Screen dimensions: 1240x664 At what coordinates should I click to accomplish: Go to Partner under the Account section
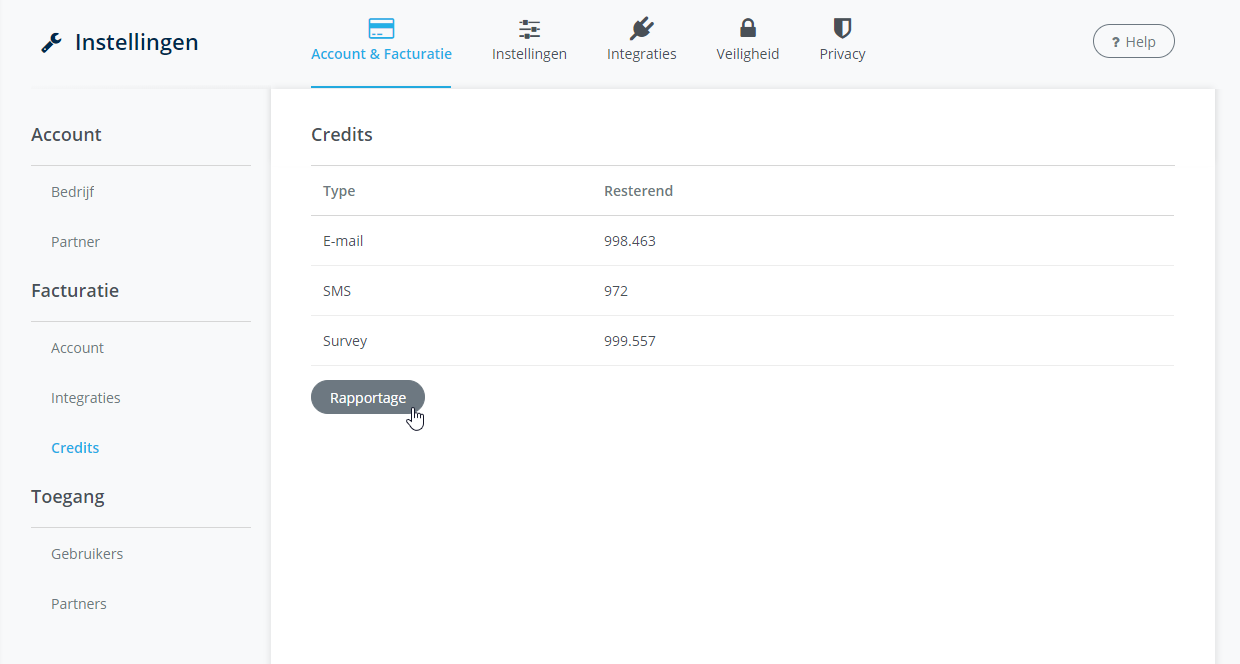[x=76, y=242]
